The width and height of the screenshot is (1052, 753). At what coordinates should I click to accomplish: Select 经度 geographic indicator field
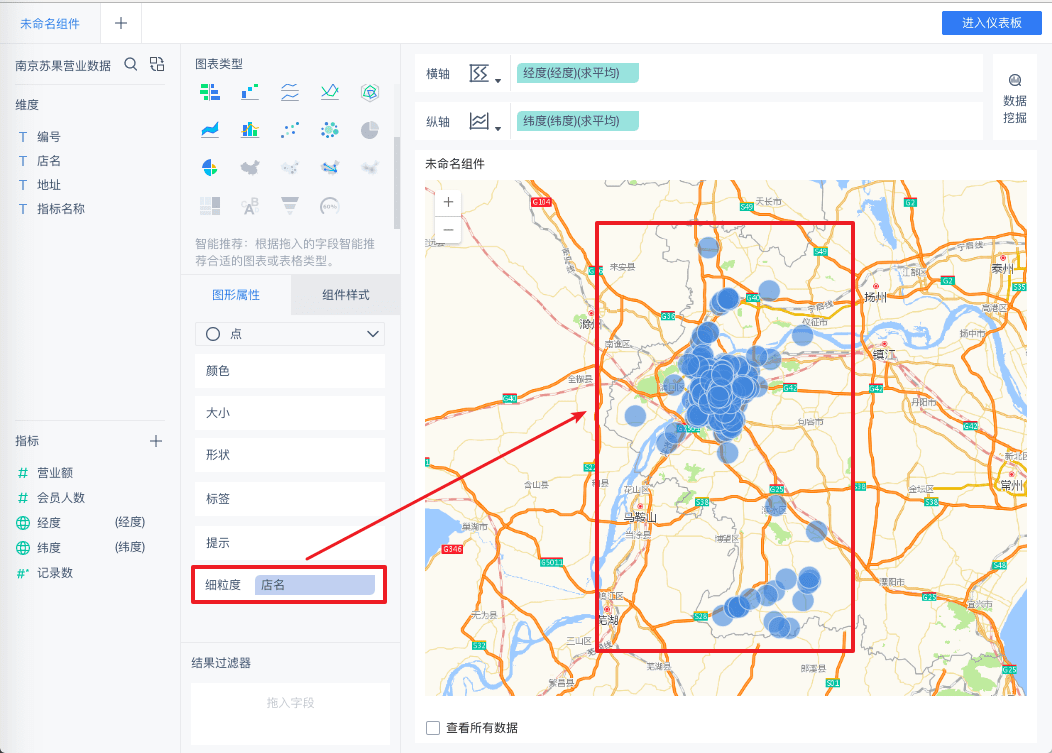(x=48, y=523)
